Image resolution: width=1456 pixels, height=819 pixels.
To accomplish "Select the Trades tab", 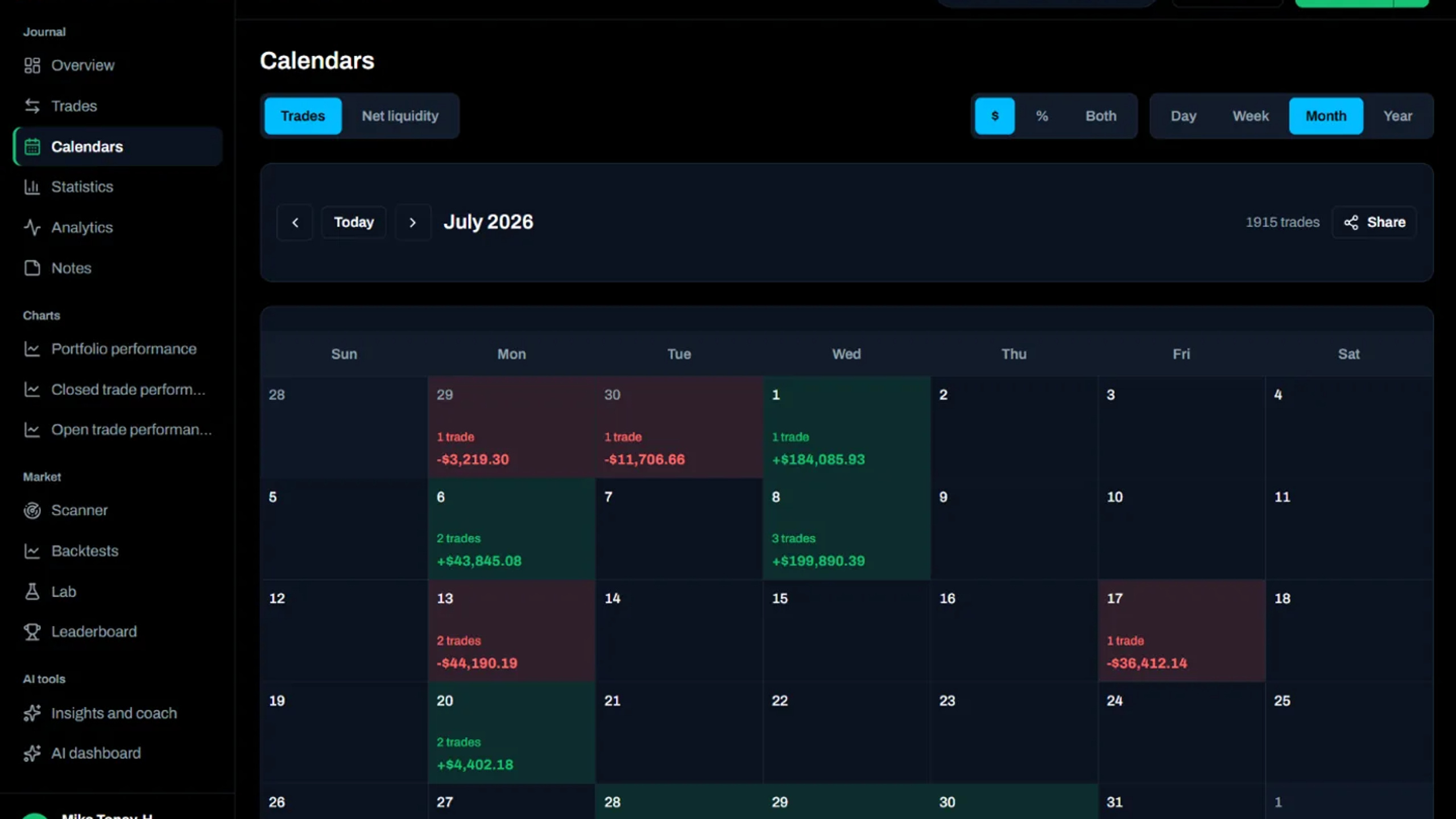I will [303, 116].
